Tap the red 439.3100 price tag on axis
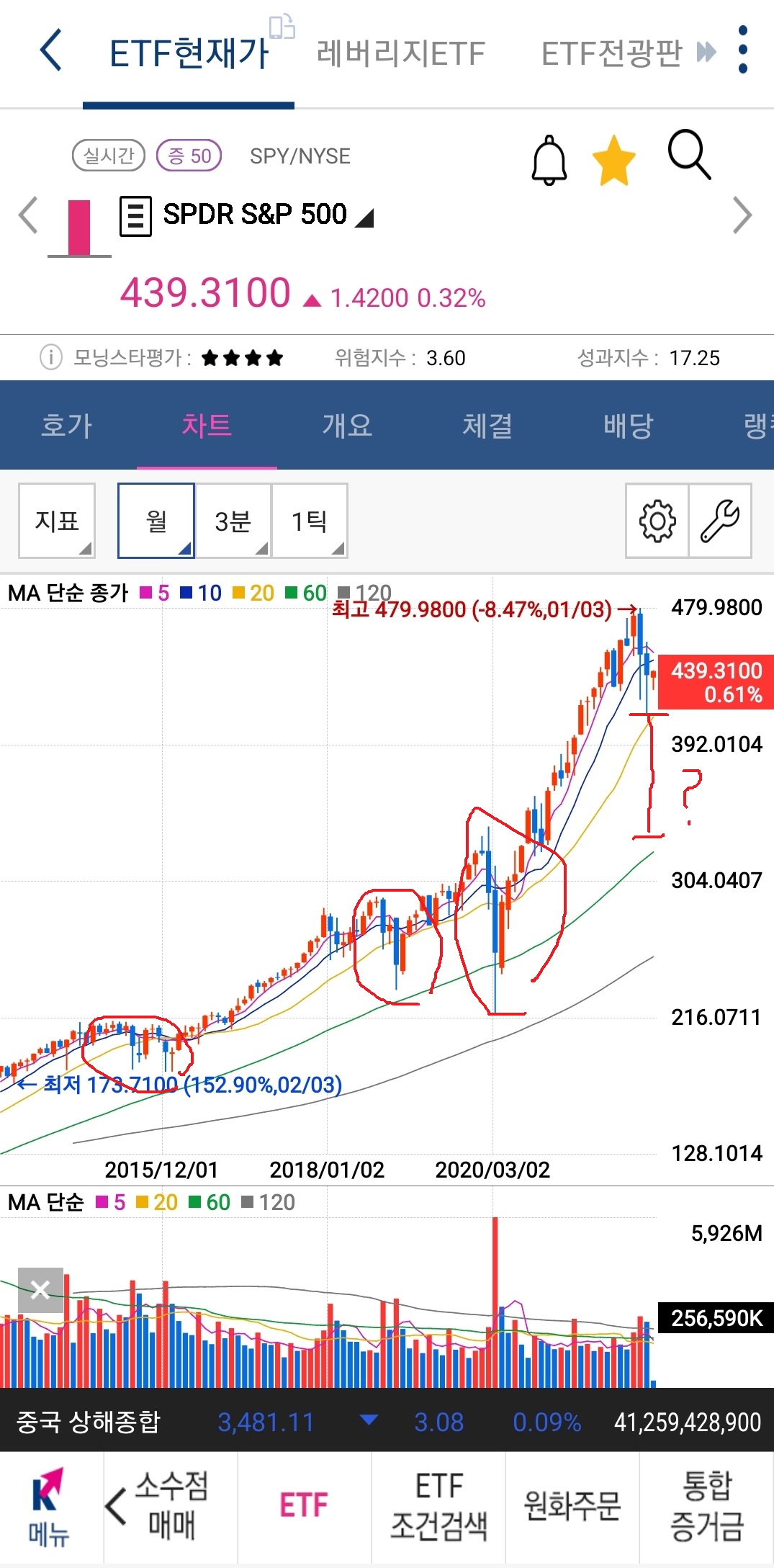Viewport: 774px width, 1568px height. 716,682
